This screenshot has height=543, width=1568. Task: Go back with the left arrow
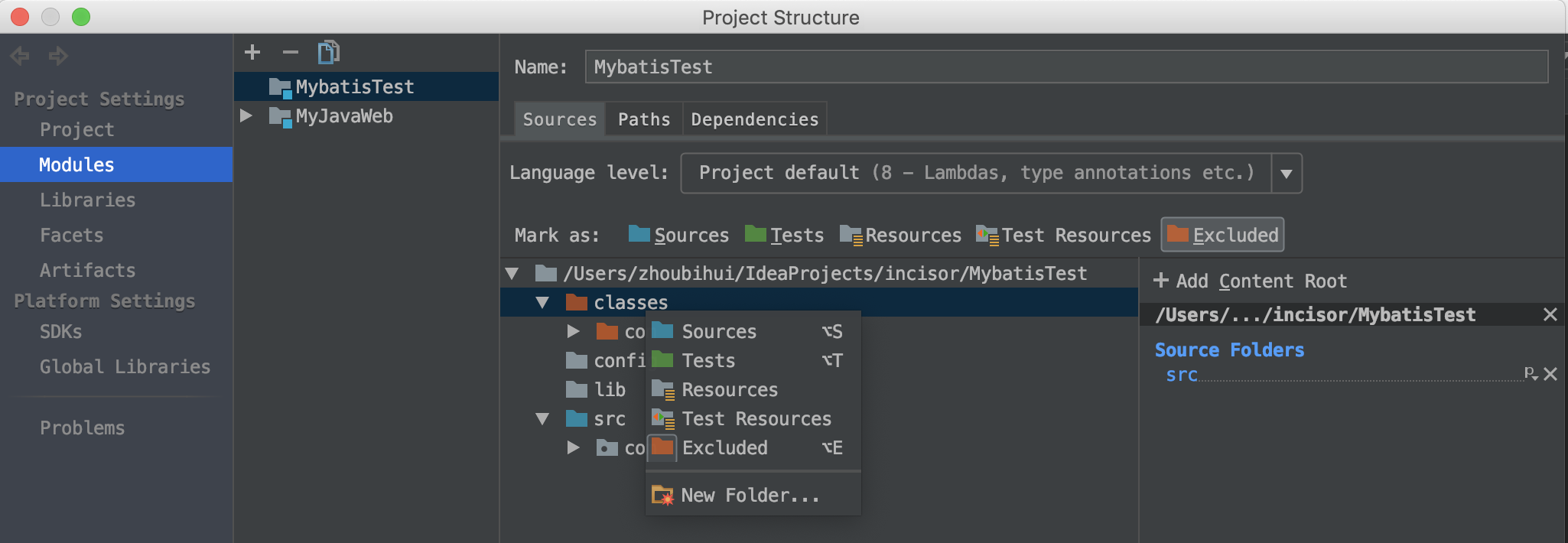coord(21,55)
